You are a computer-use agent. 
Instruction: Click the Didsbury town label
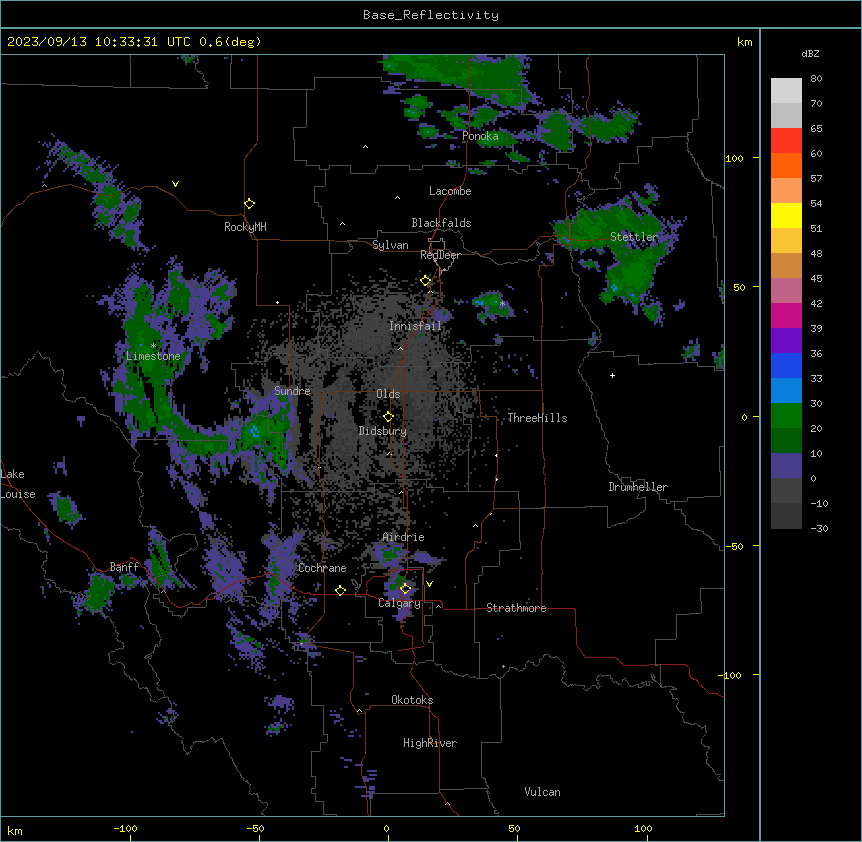pyautogui.click(x=383, y=431)
